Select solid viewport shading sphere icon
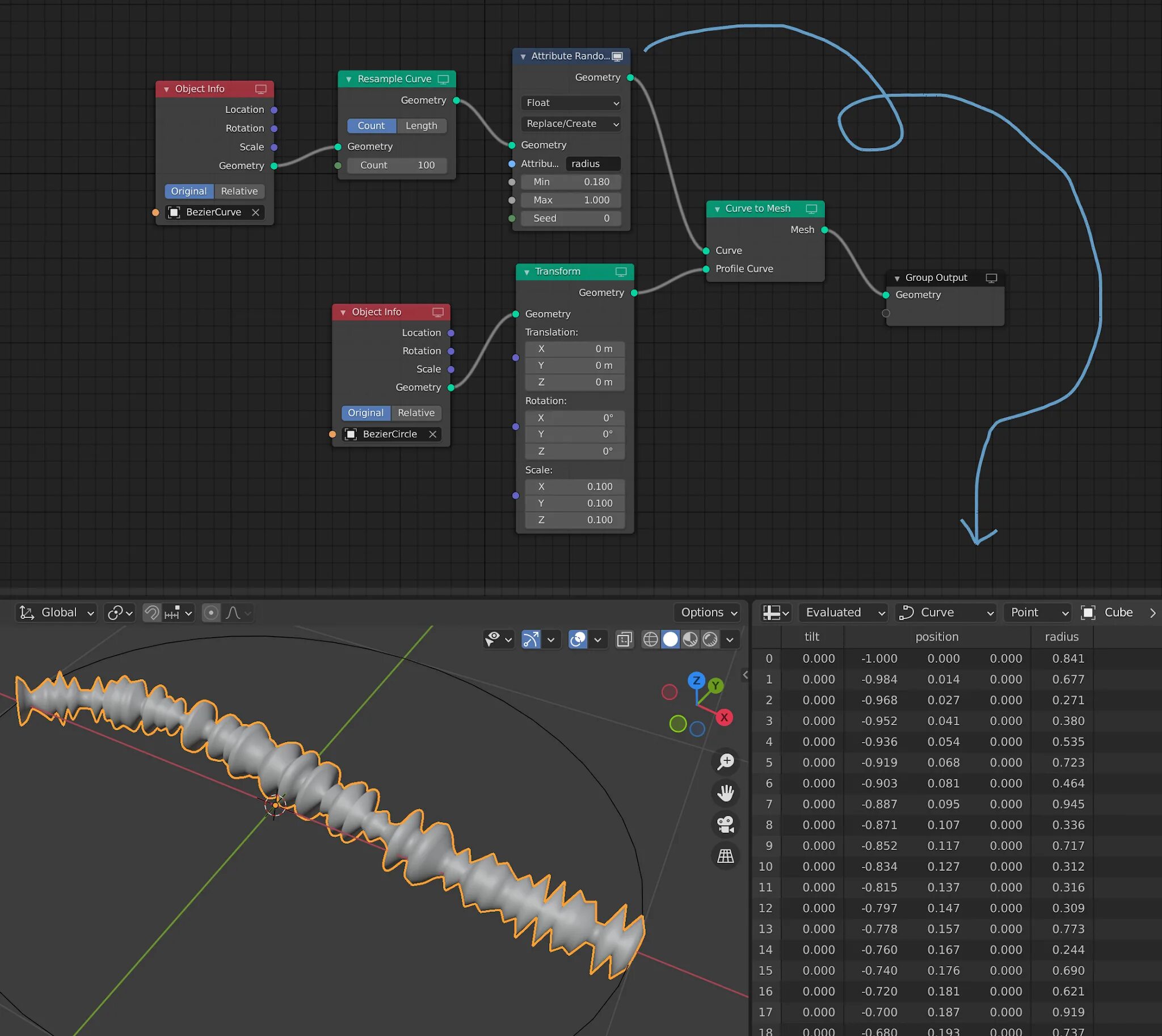 coord(670,639)
